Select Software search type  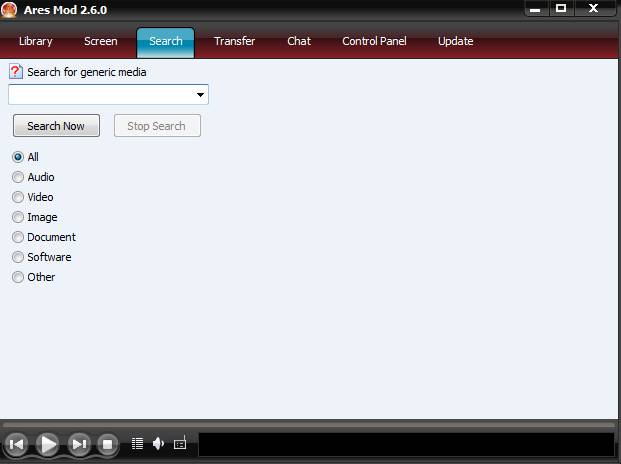(18, 257)
